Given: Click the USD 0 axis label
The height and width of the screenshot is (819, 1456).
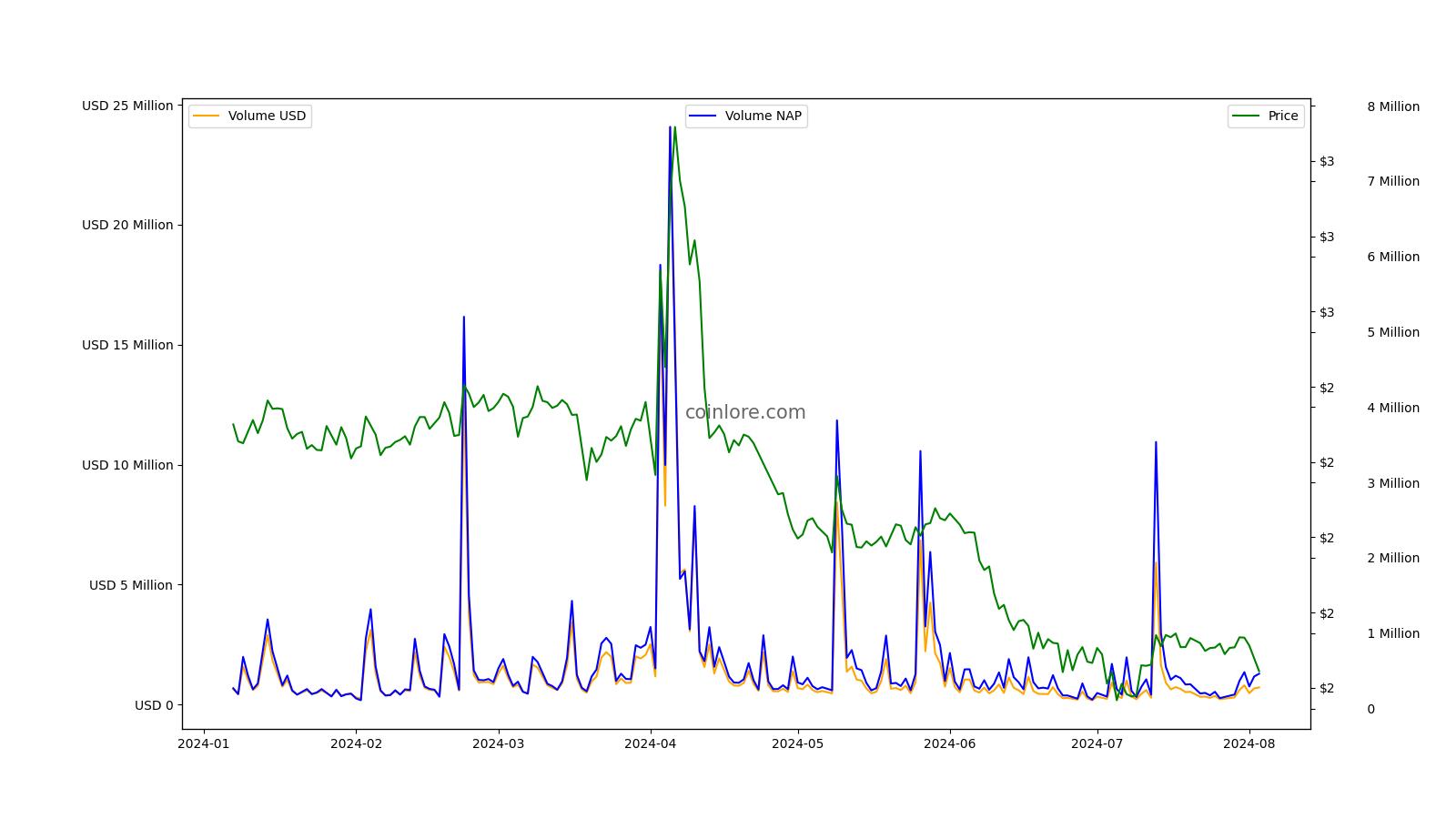Looking at the screenshot, I should coord(154,705).
